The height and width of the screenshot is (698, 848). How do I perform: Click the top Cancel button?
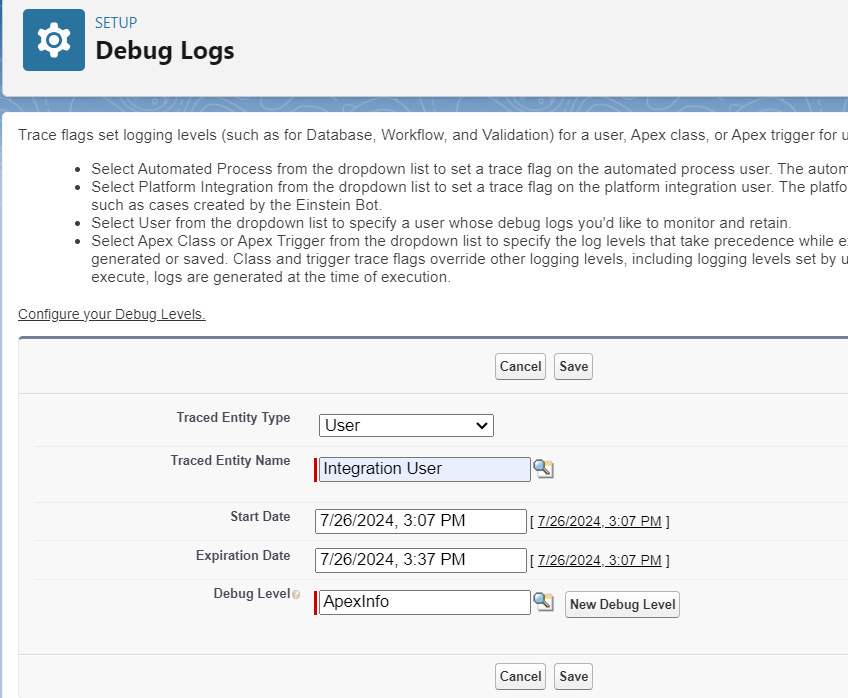(x=520, y=366)
